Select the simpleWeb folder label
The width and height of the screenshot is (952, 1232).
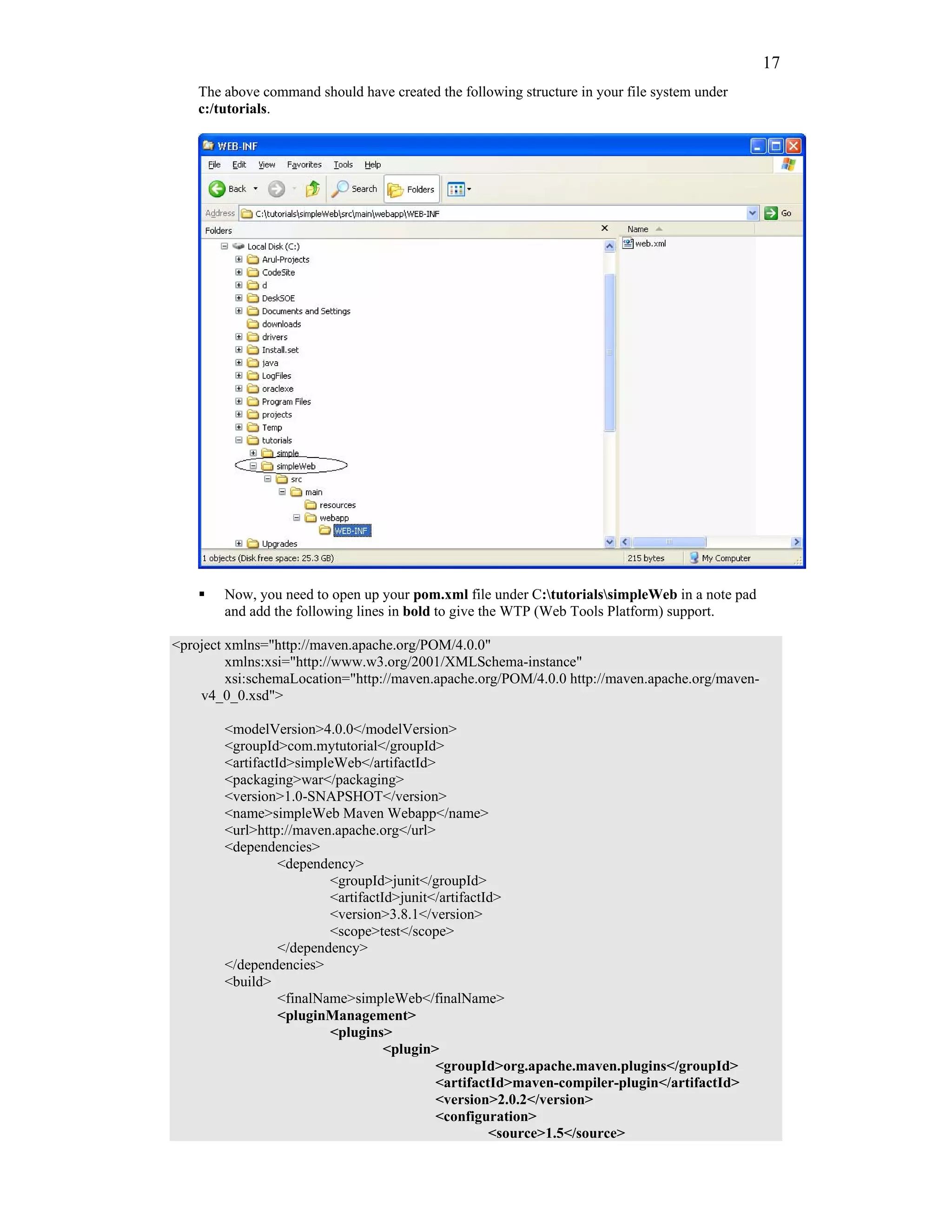click(x=296, y=466)
